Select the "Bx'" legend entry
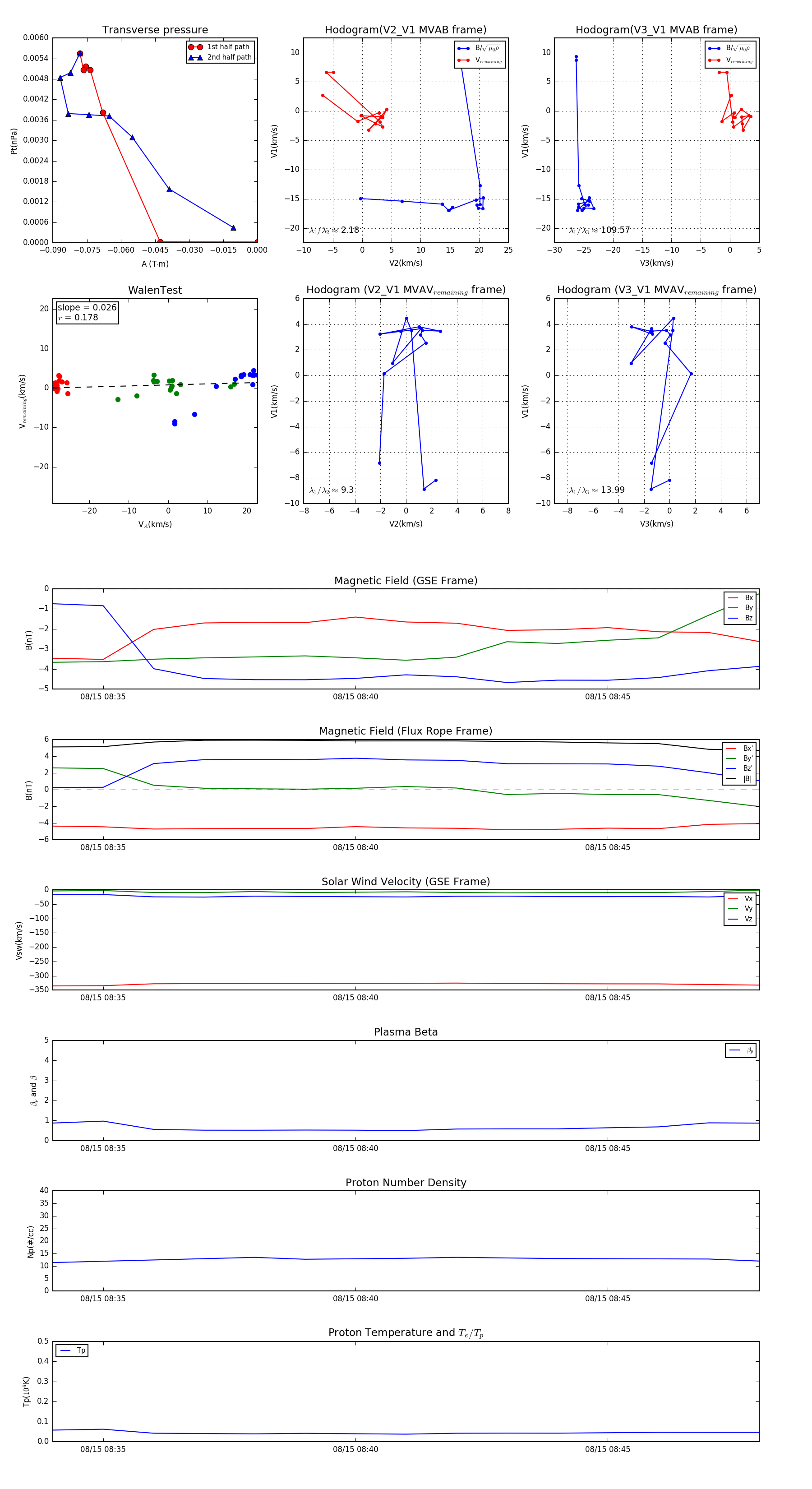812x1489 pixels. pyautogui.click(x=740, y=749)
